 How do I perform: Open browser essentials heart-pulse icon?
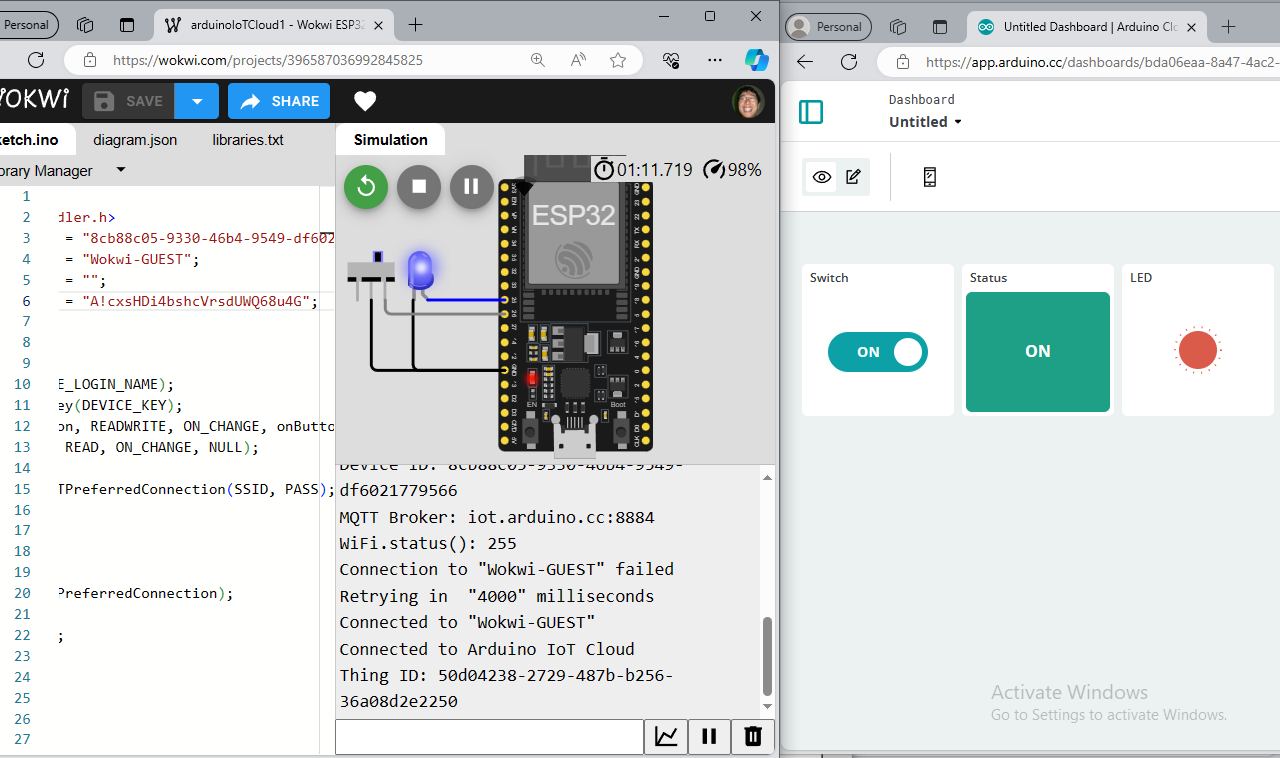672,60
